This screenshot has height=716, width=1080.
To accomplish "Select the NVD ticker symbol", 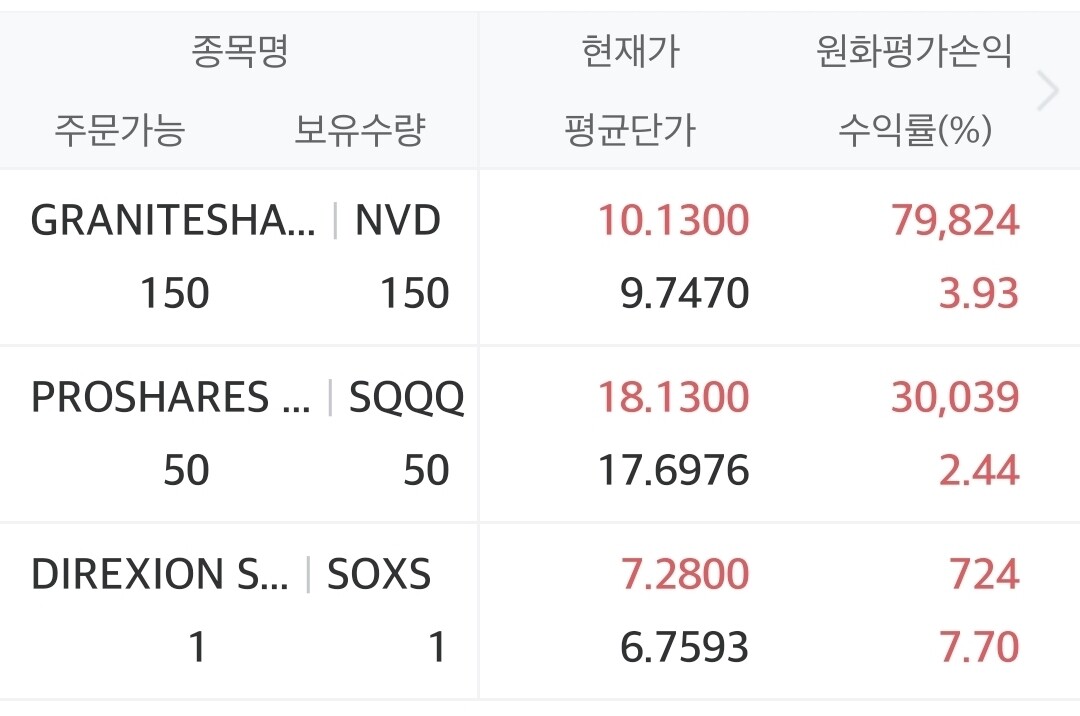I will (397, 220).
